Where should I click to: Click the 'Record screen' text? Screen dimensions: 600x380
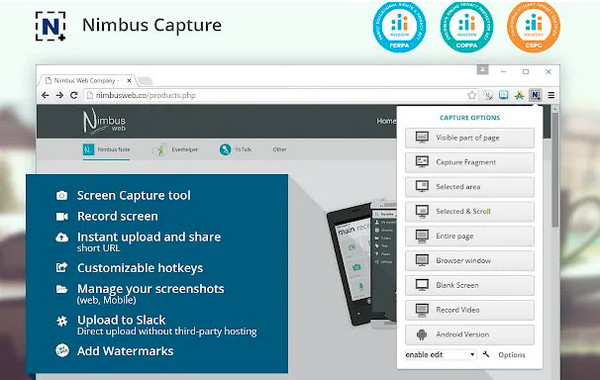click(117, 216)
